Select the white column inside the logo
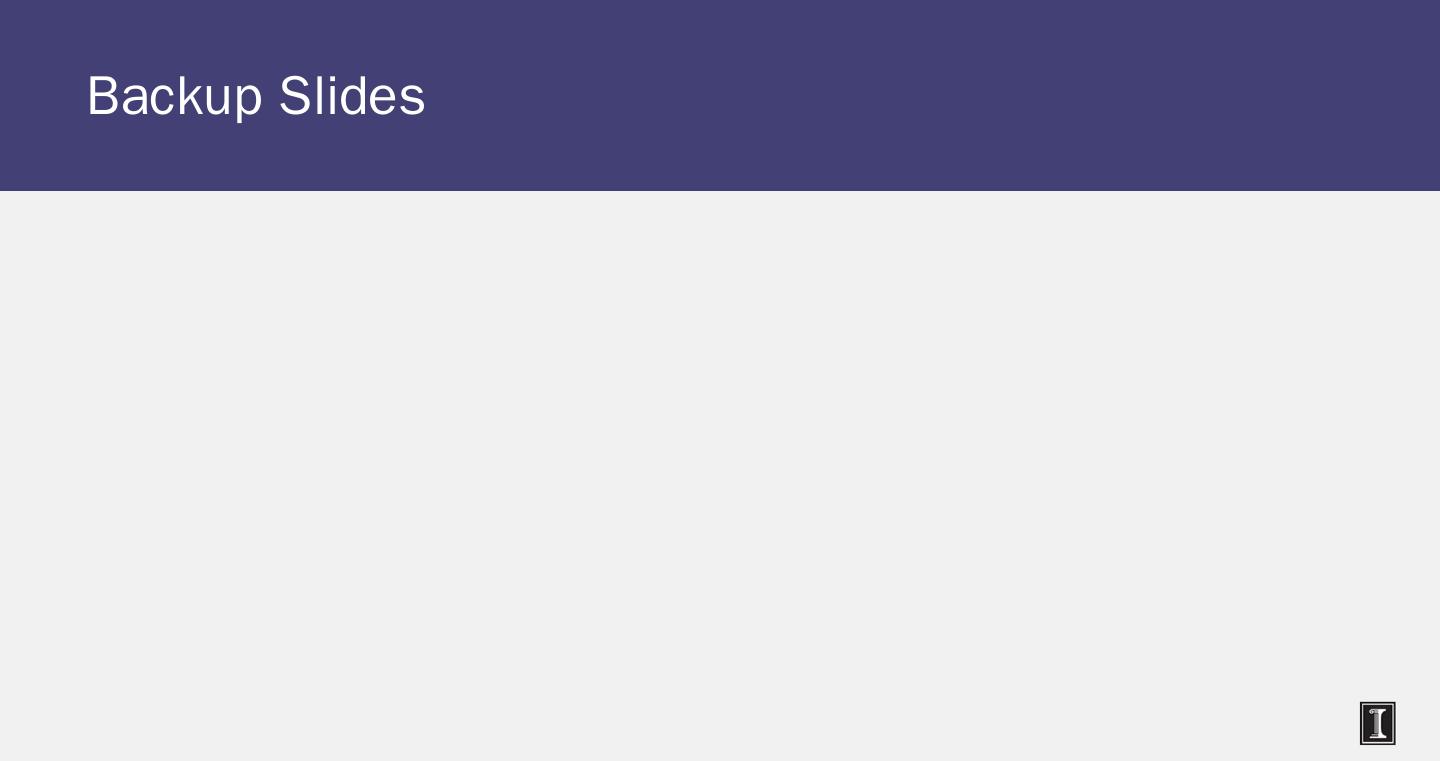 [1378, 723]
